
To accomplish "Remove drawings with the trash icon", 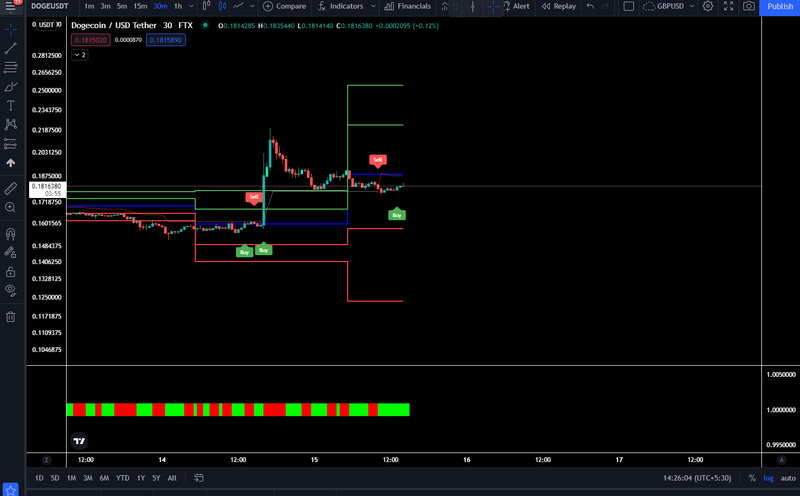I will coord(11,317).
